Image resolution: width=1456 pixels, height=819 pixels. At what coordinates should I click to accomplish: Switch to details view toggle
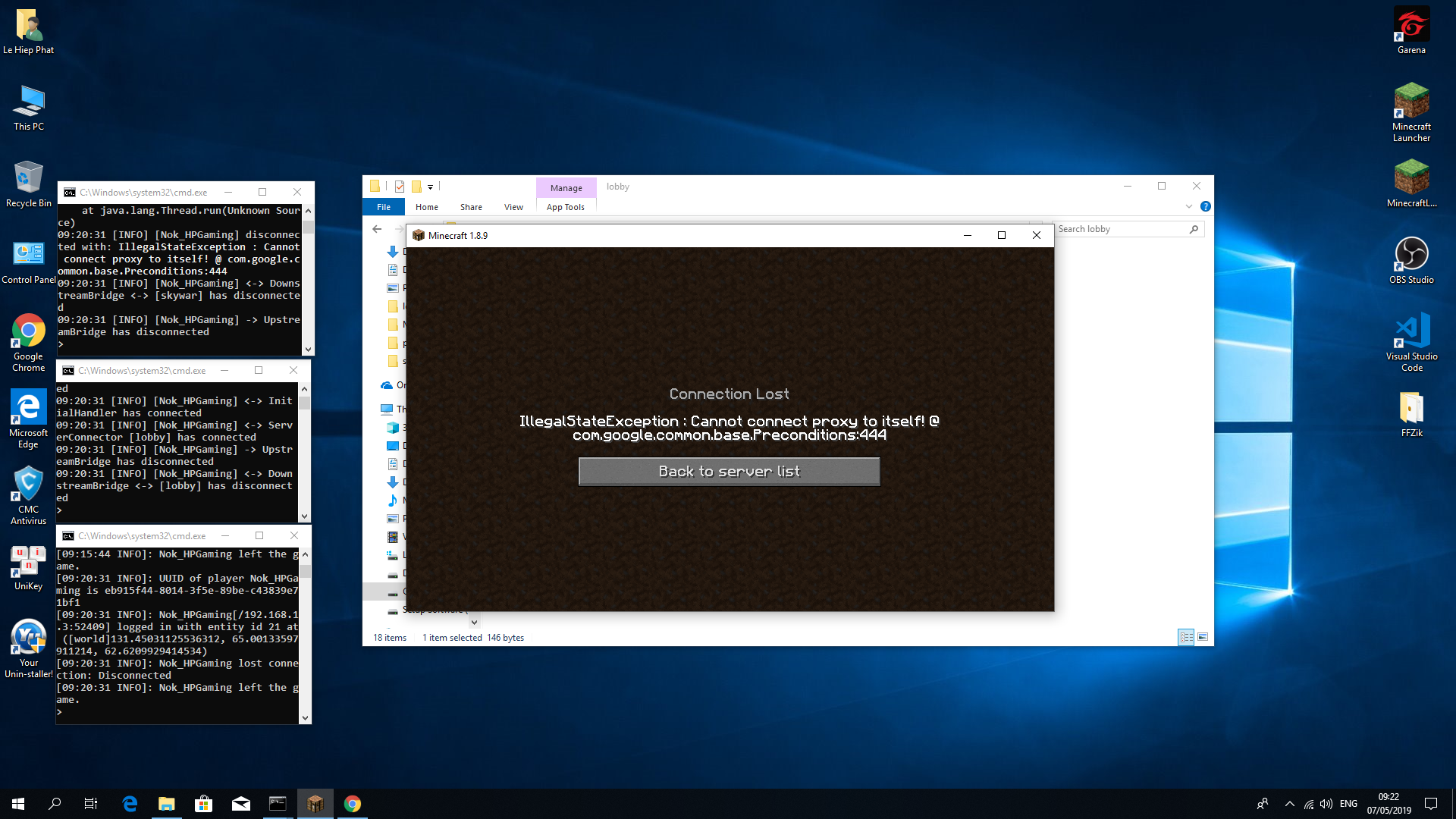[x=1186, y=637]
